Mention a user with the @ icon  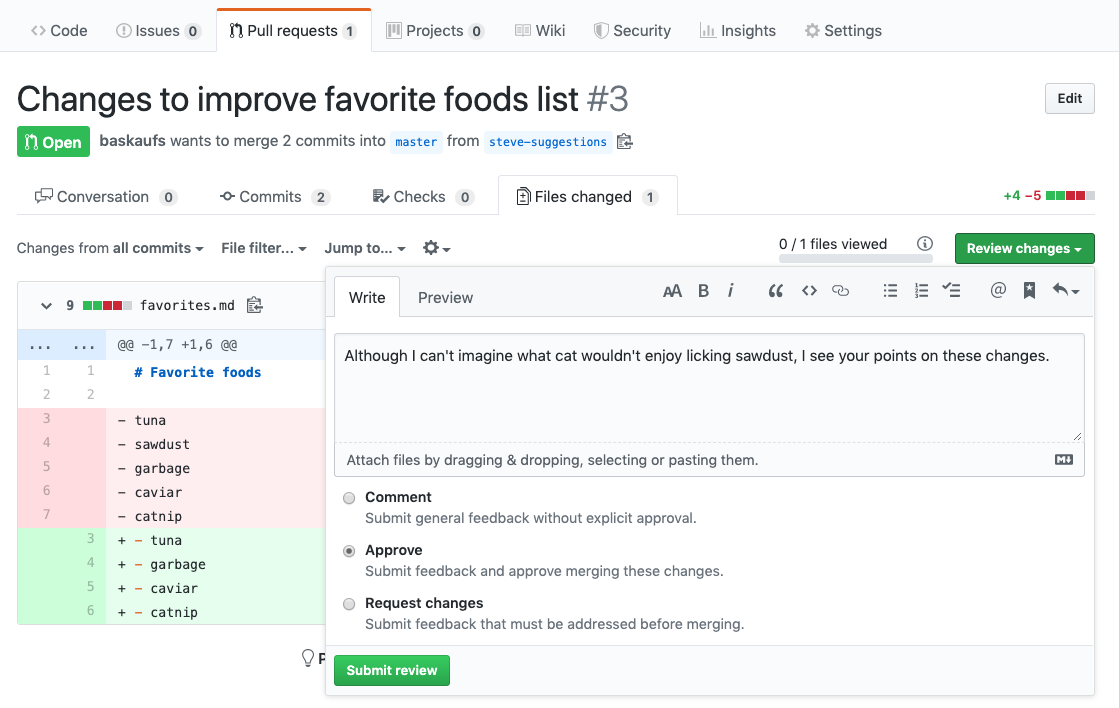tap(998, 290)
